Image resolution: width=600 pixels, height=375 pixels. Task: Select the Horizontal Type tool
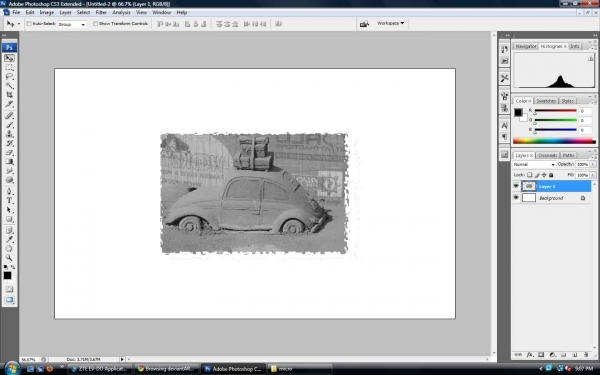pos(9,201)
